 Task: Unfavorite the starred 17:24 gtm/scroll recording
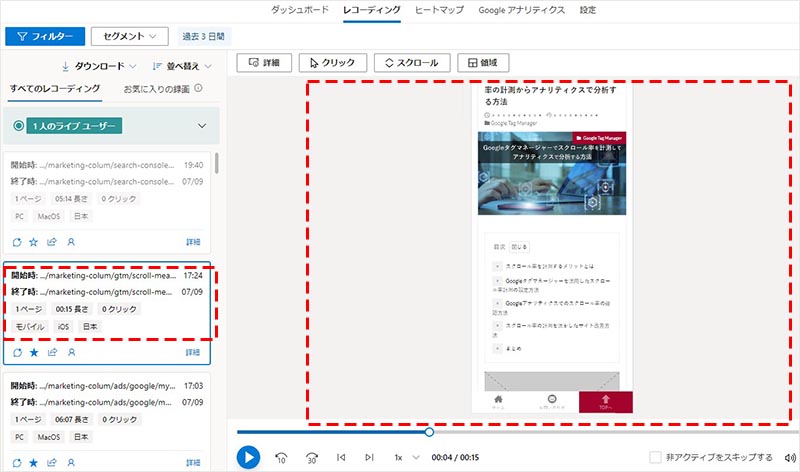click(34, 352)
